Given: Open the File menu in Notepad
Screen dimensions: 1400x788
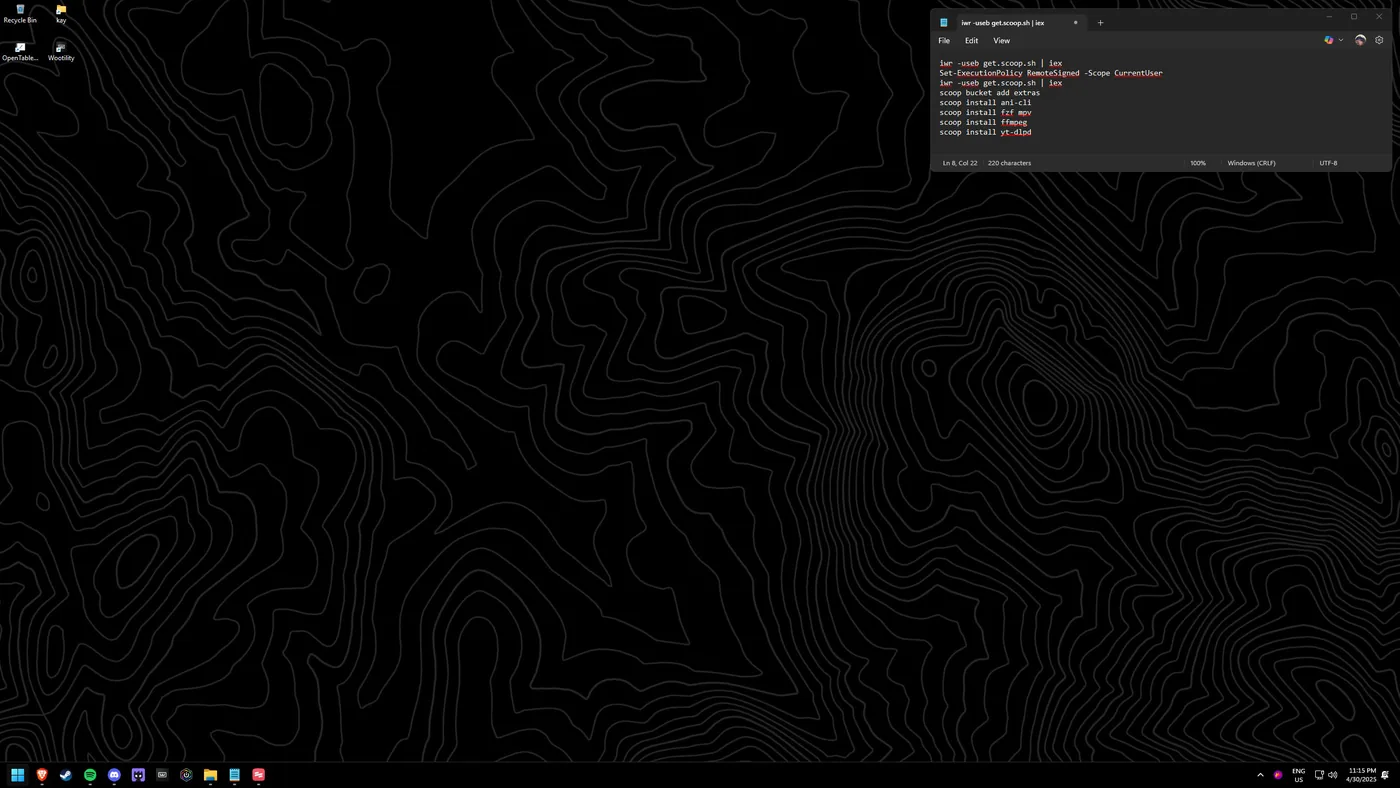Looking at the screenshot, I should pos(944,41).
